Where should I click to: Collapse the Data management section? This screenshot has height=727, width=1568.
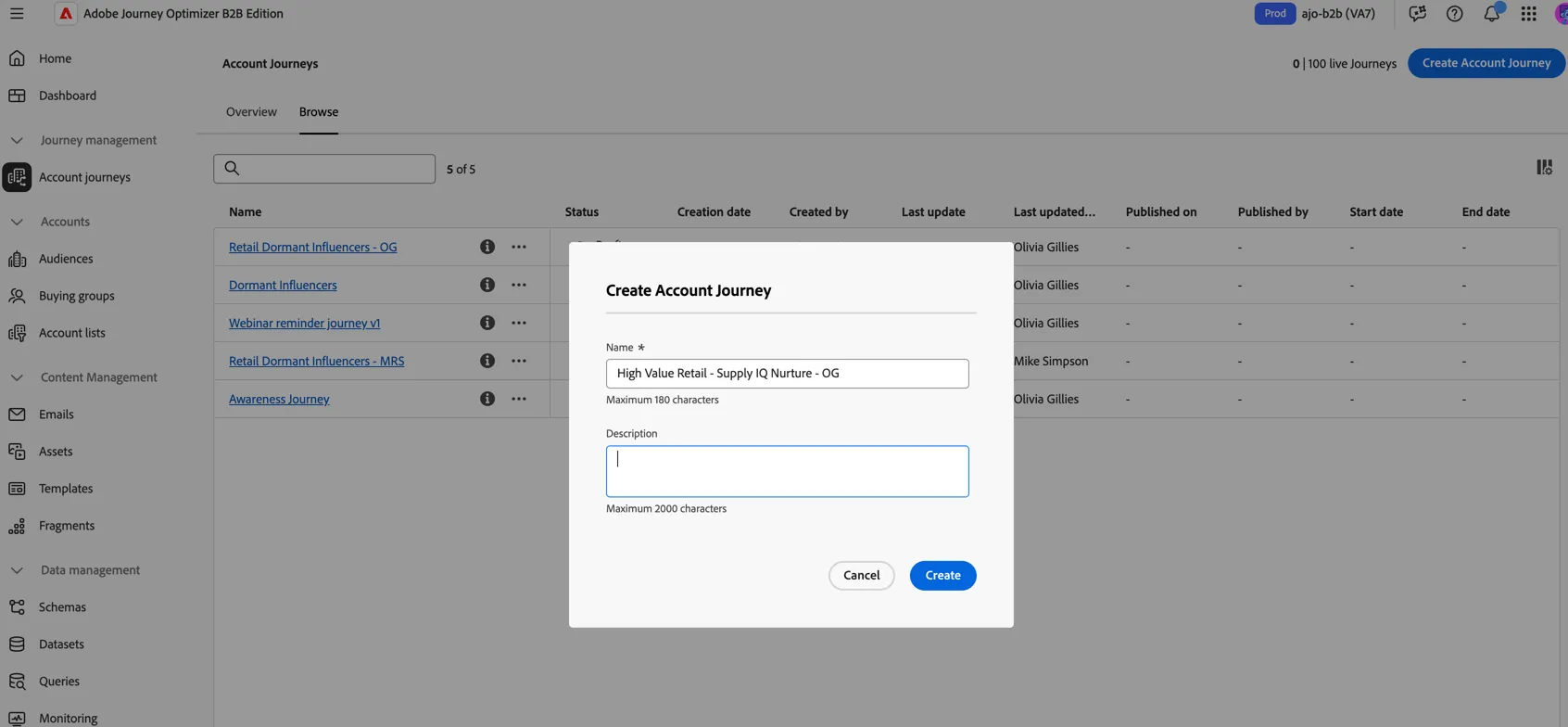[x=17, y=570]
